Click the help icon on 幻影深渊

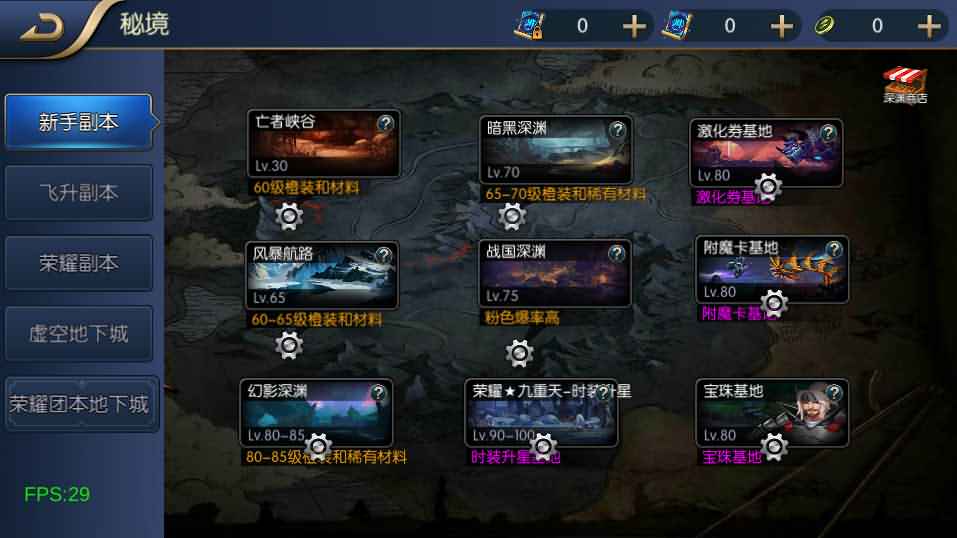coord(378,393)
